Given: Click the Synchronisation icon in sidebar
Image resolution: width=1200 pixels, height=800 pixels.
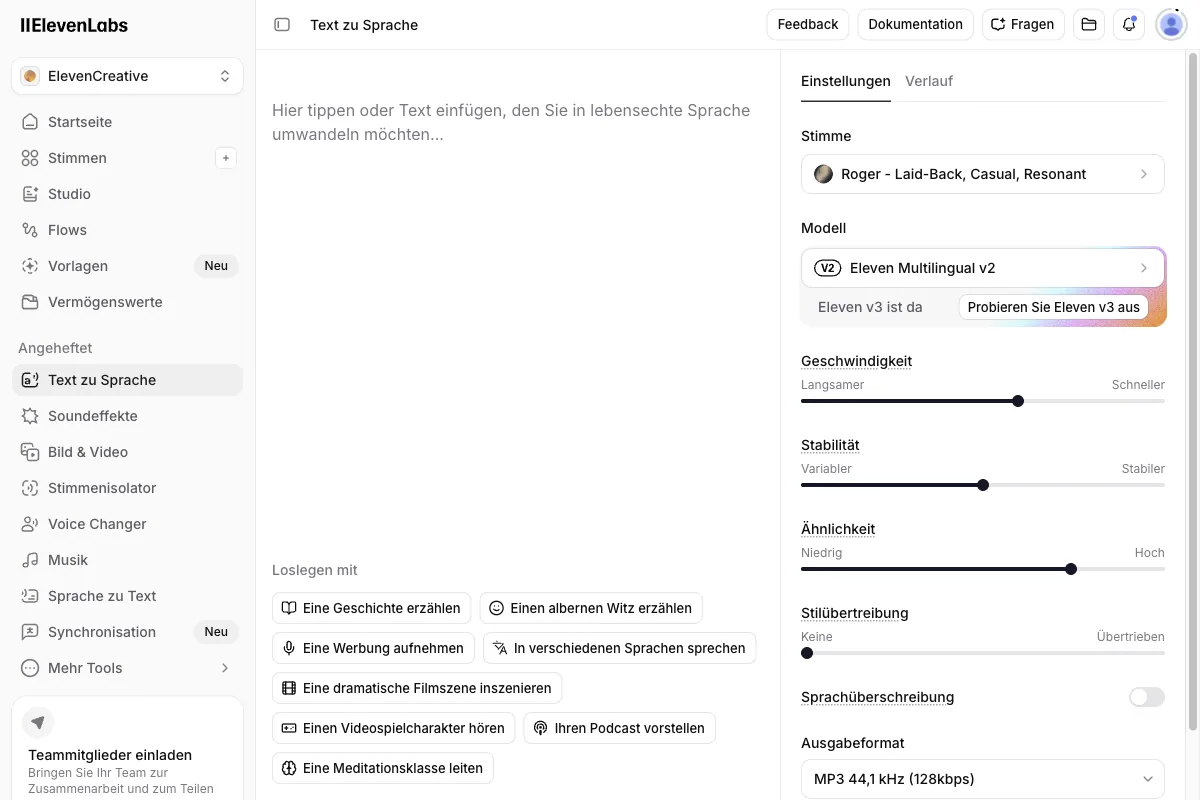Looking at the screenshot, I should [30, 632].
